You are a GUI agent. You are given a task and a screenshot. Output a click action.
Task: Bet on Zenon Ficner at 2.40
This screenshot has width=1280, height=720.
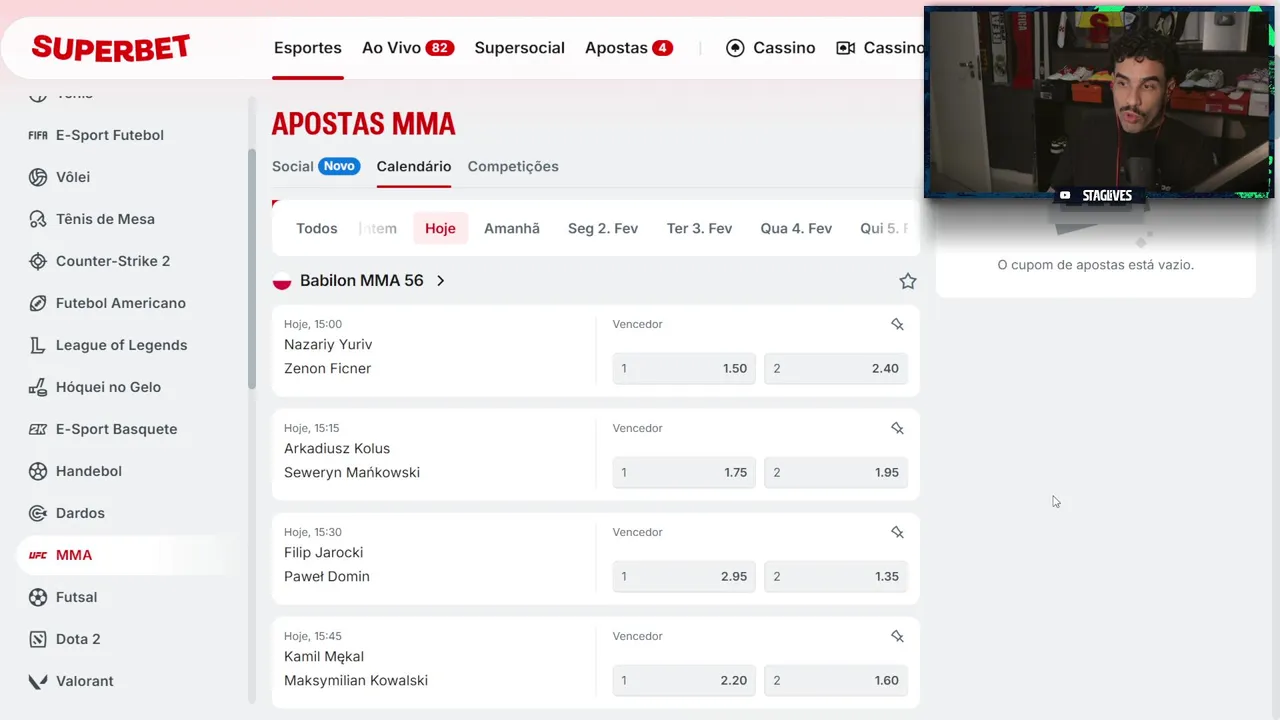pos(836,368)
